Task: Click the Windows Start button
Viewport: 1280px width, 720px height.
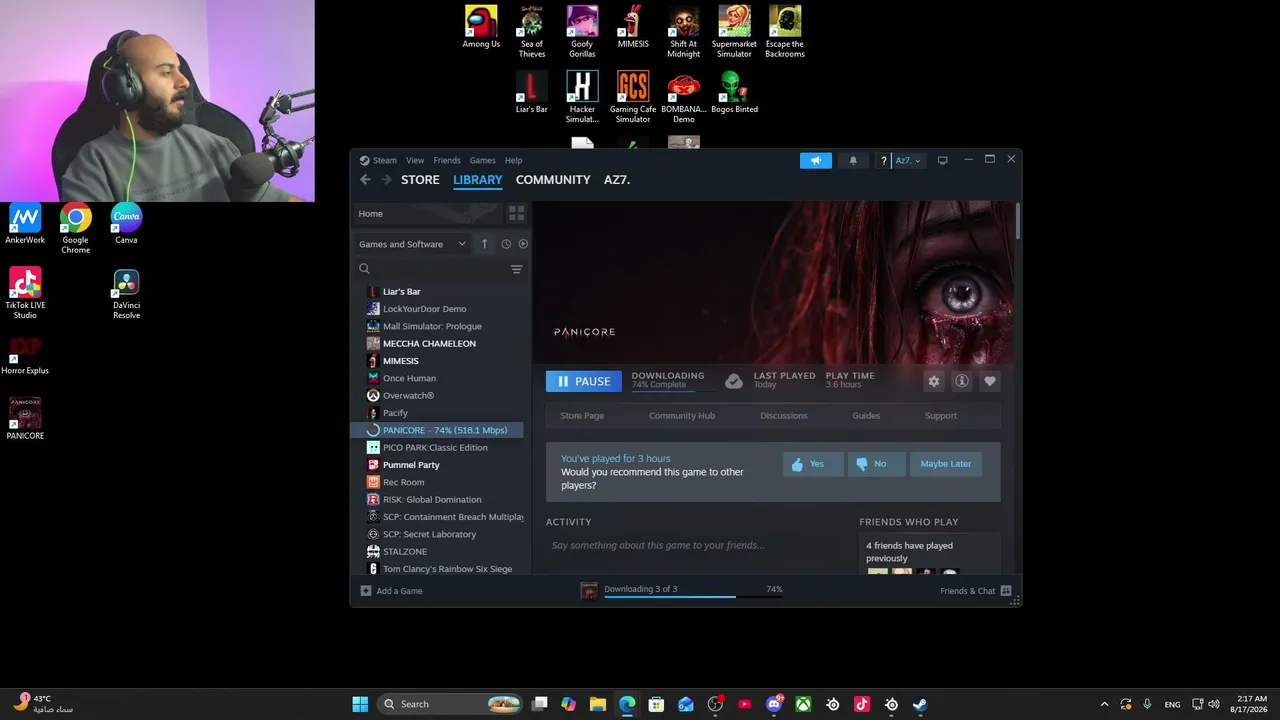Action: (360, 704)
